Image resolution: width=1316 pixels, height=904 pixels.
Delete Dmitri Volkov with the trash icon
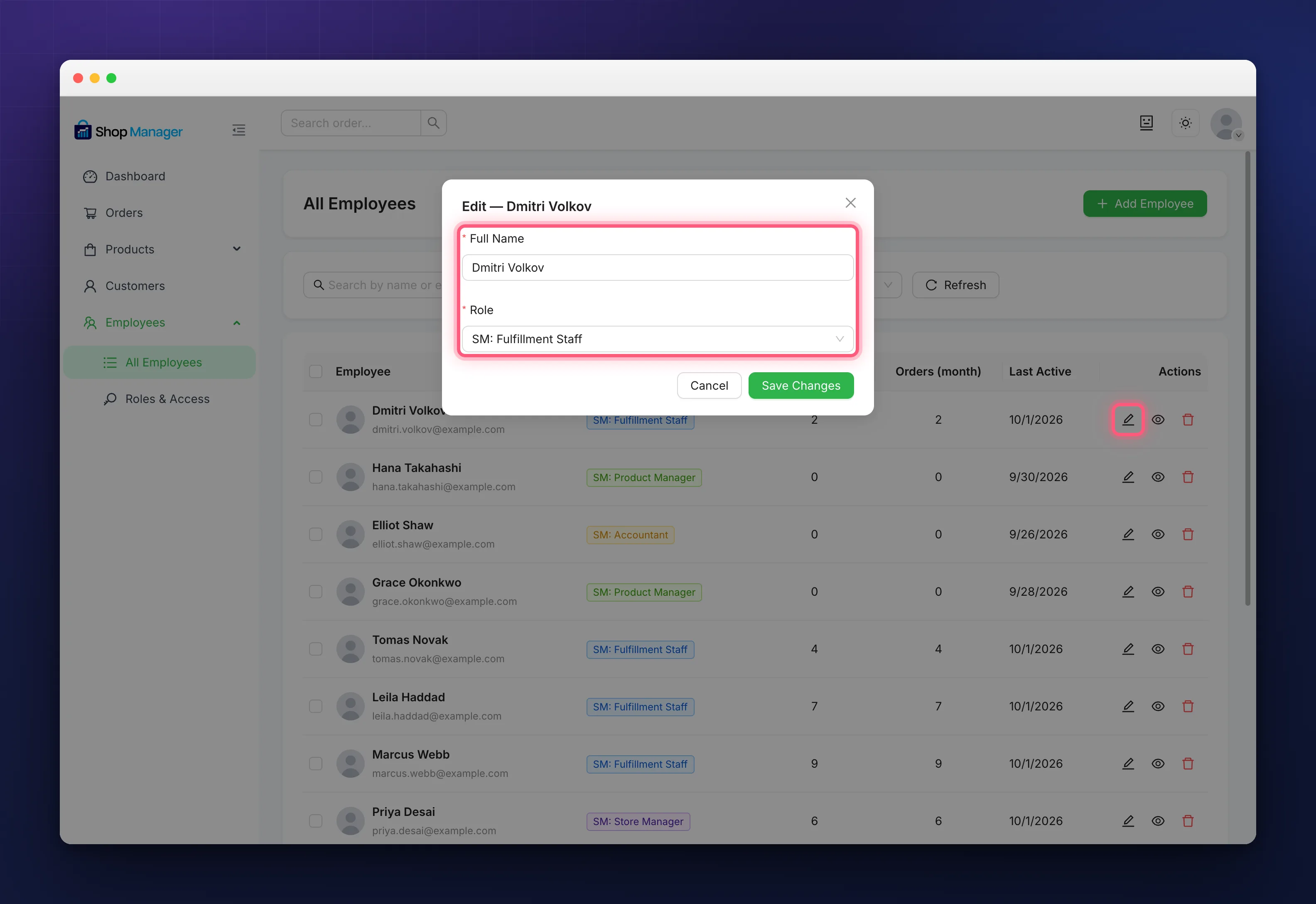click(1188, 420)
